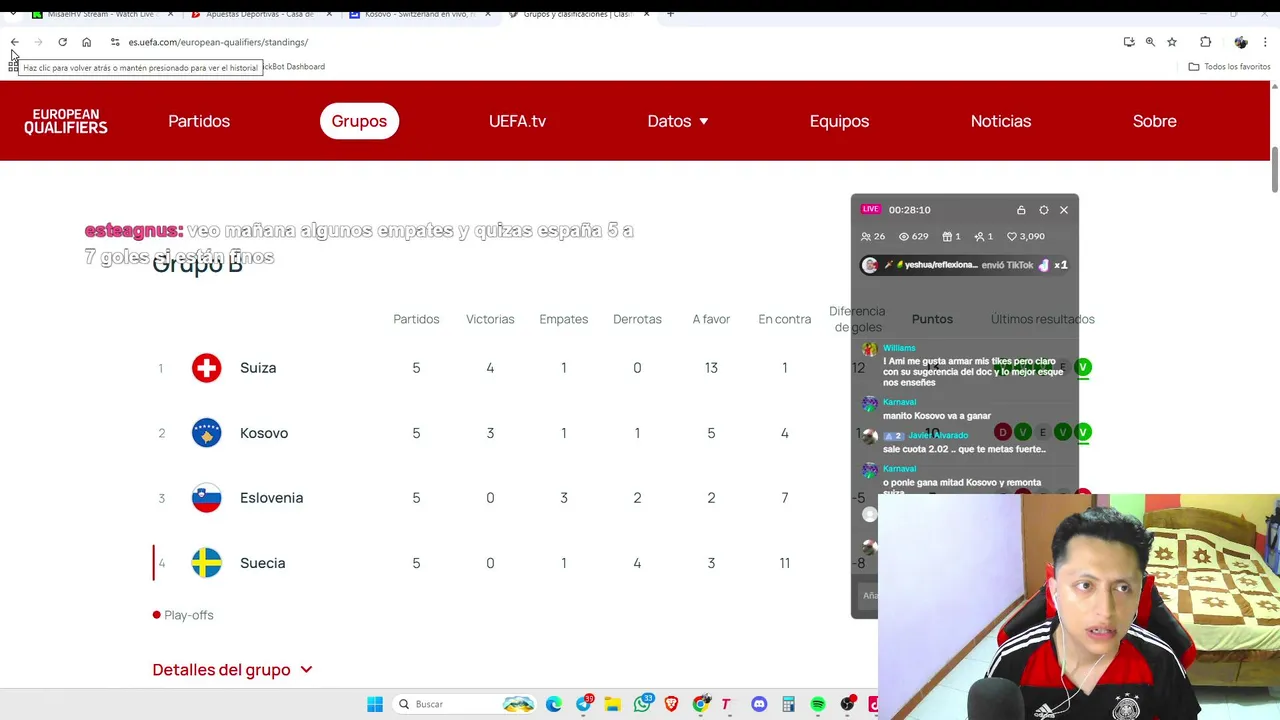Click the Victorias column header
Viewport: 1280px width, 720px height.
490,319
